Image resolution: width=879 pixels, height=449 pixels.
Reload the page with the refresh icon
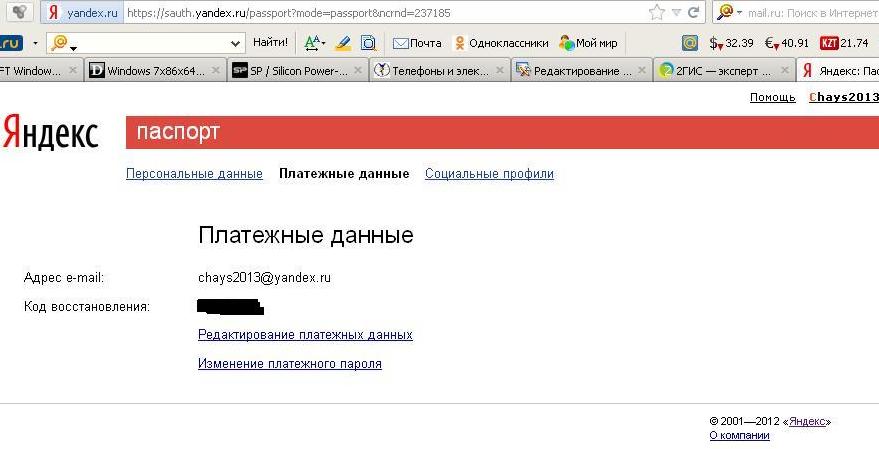(x=693, y=12)
